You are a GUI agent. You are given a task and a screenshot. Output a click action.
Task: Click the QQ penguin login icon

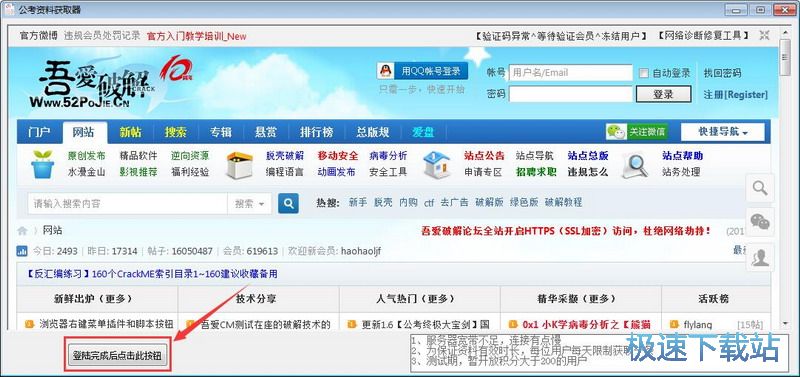pyautogui.click(x=386, y=71)
